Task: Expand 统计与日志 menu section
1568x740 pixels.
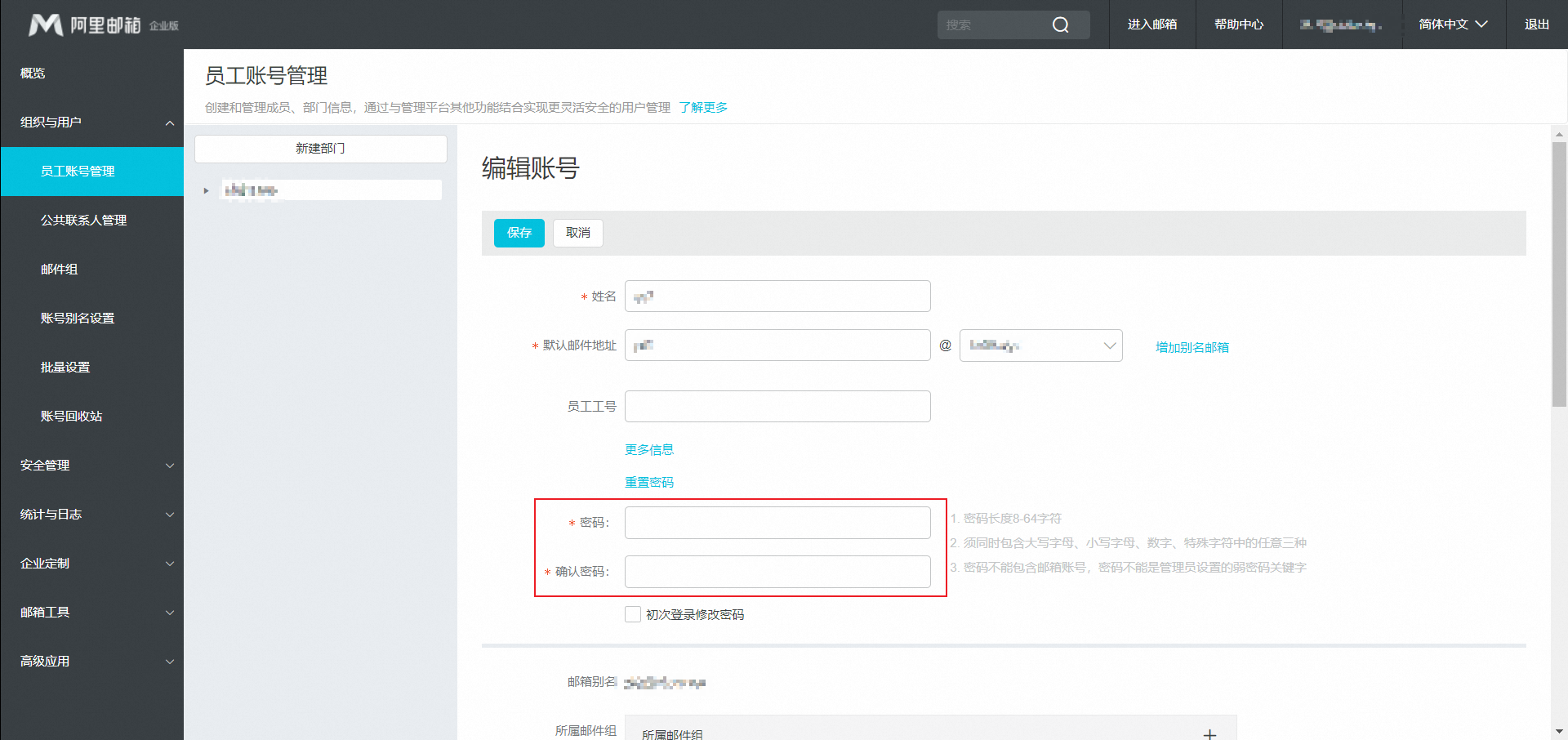Action: 91,515
